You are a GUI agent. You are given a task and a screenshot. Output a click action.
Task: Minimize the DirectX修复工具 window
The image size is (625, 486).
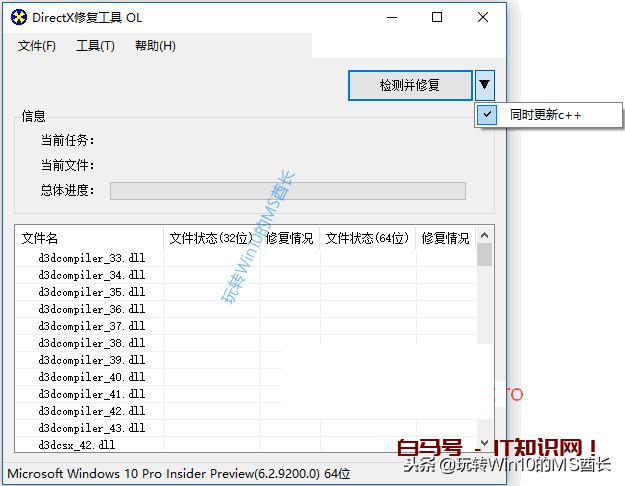391,17
